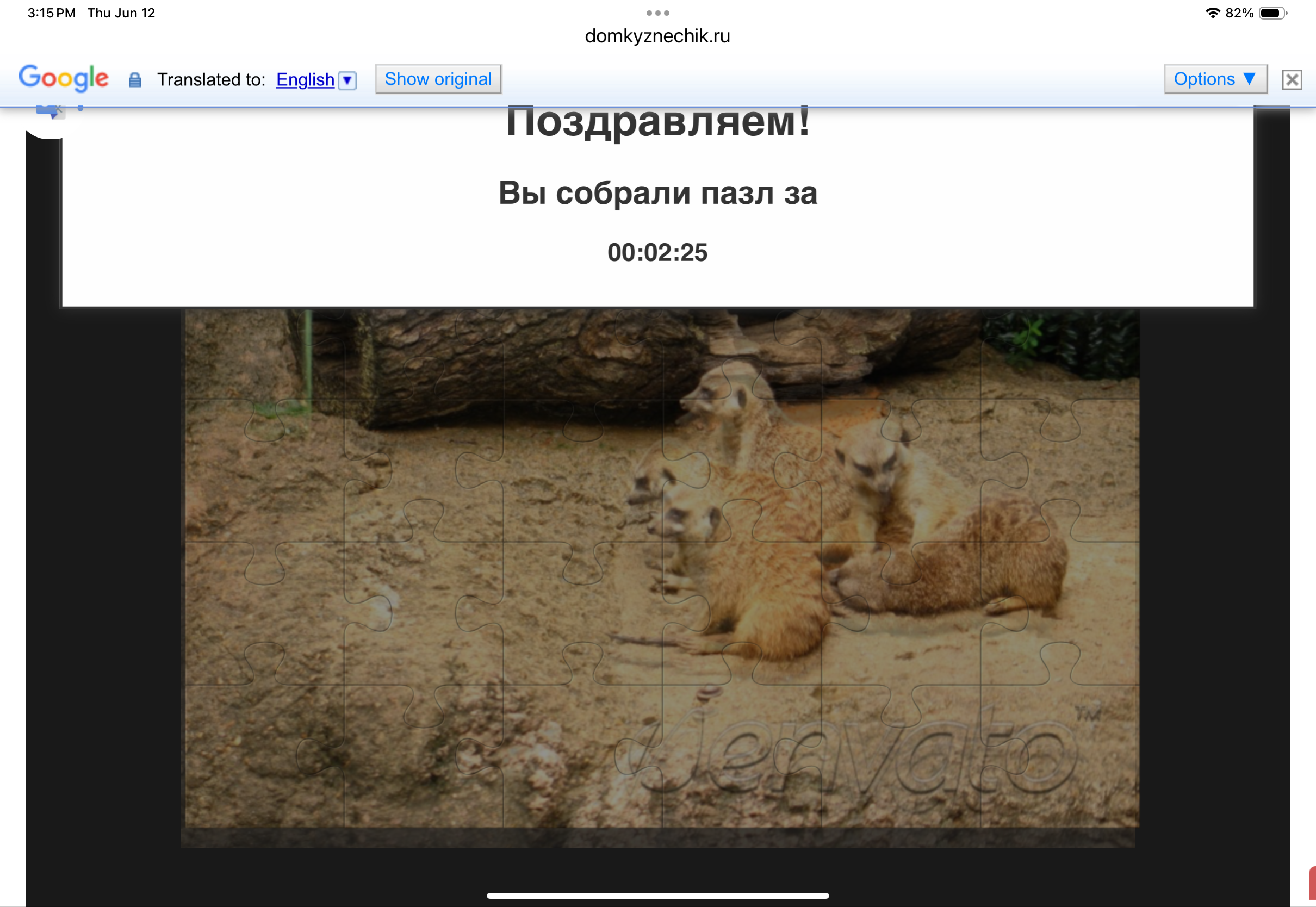Open the English language dropdown arrow
1316x907 pixels.
(x=347, y=80)
